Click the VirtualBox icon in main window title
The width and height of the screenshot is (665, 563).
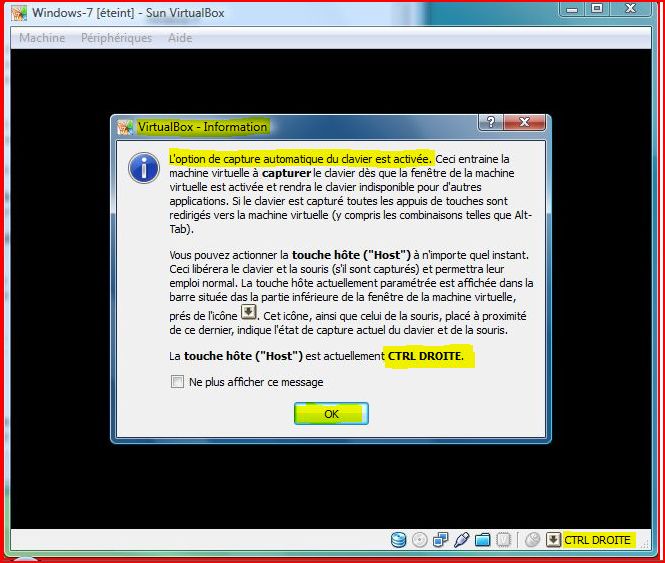tap(19, 13)
